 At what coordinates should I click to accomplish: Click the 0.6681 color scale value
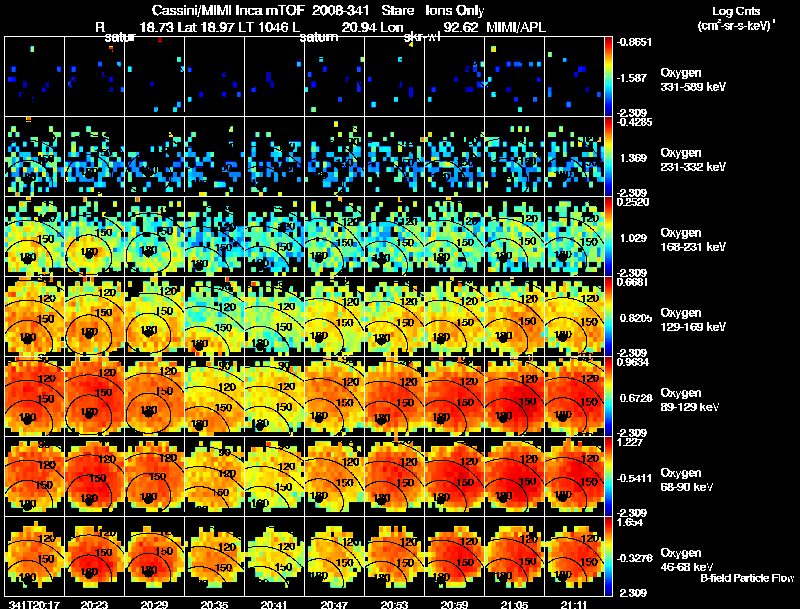coord(633,282)
